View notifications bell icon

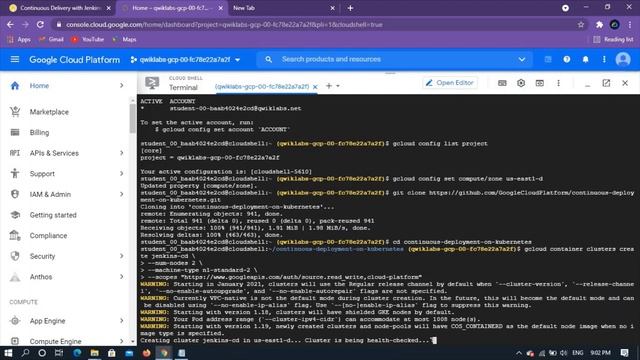(585, 60)
